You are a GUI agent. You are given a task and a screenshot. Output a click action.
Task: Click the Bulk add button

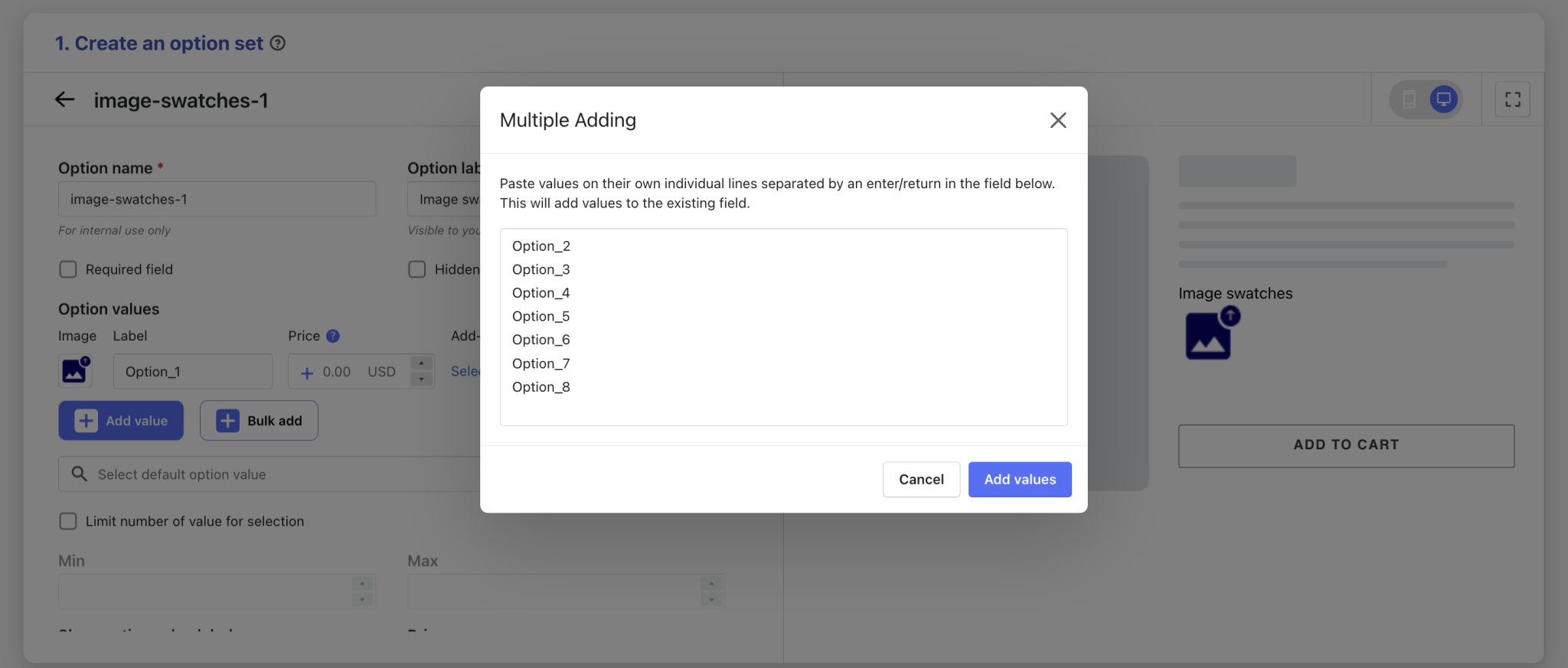pos(259,421)
